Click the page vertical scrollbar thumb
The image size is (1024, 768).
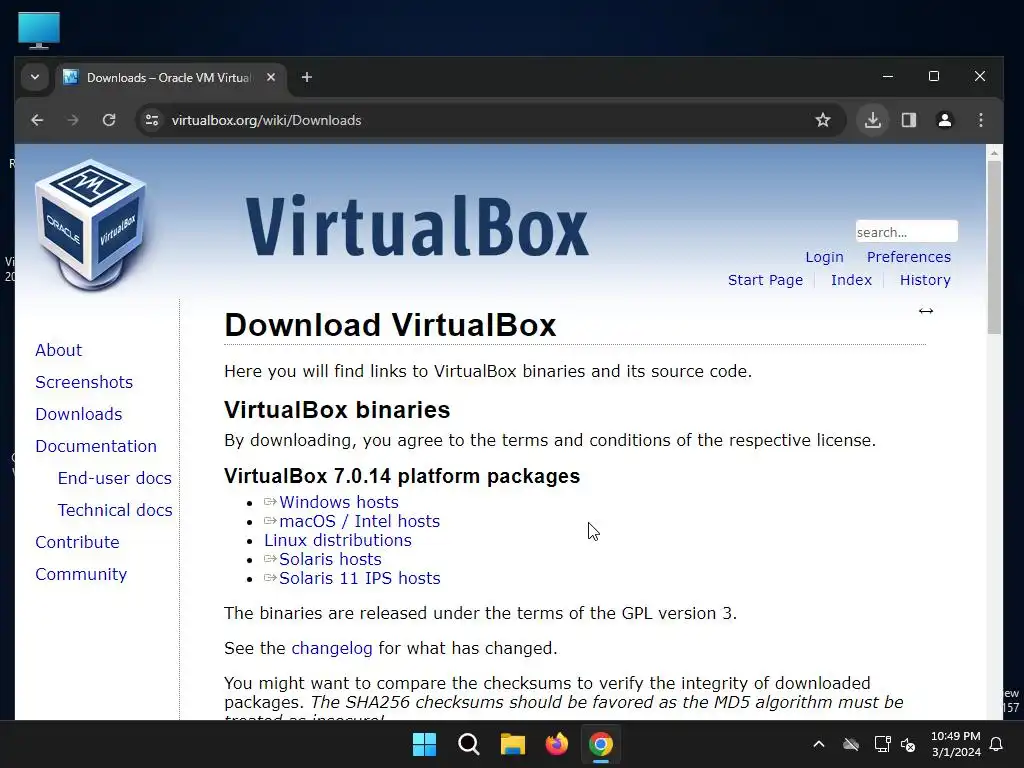click(x=994, y=247)
